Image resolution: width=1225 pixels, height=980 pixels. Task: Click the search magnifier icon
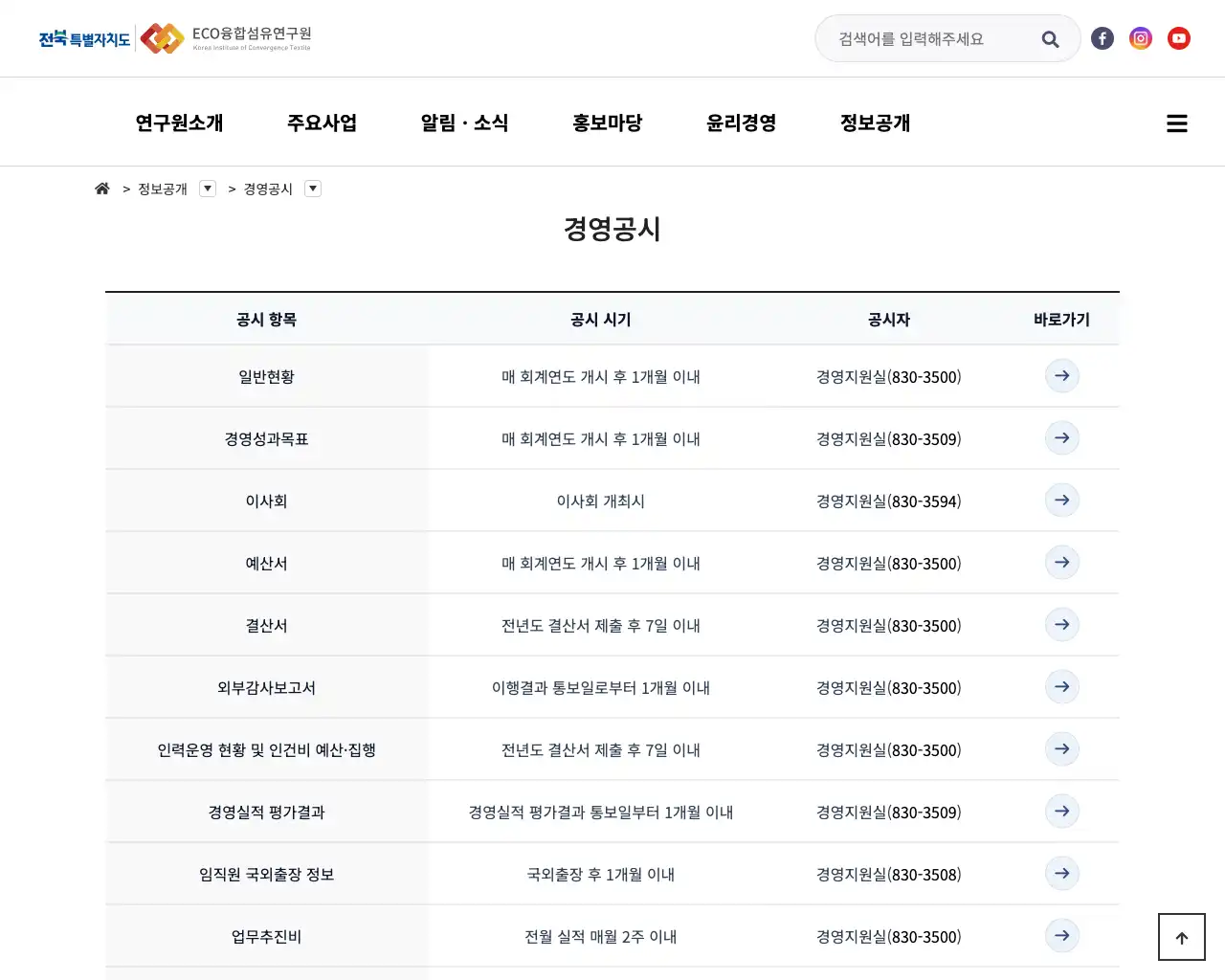[x=1050, y=39]
